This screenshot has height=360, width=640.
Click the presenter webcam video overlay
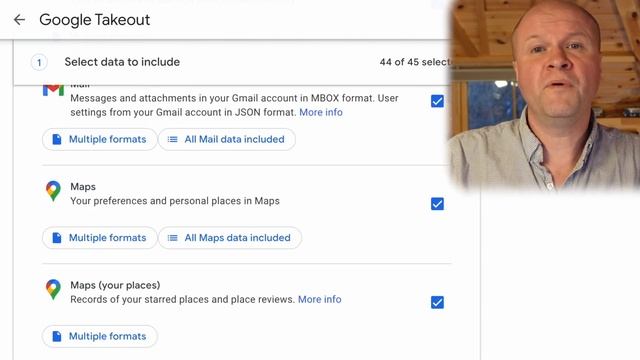(545, 95)
